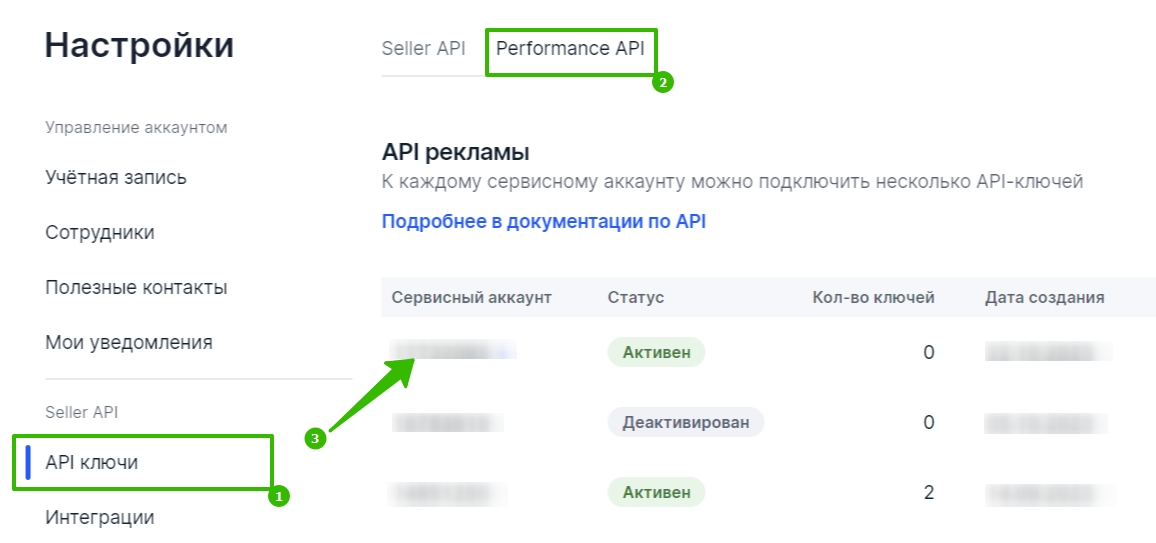Click the Настройки page heading
The width and height of the screenshot is (1156, 543).
coord(139,46)
